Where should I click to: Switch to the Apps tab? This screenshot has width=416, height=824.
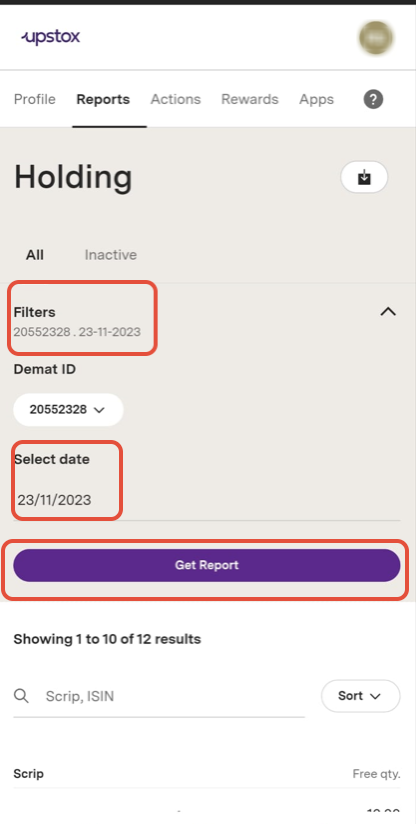[316, 99]
